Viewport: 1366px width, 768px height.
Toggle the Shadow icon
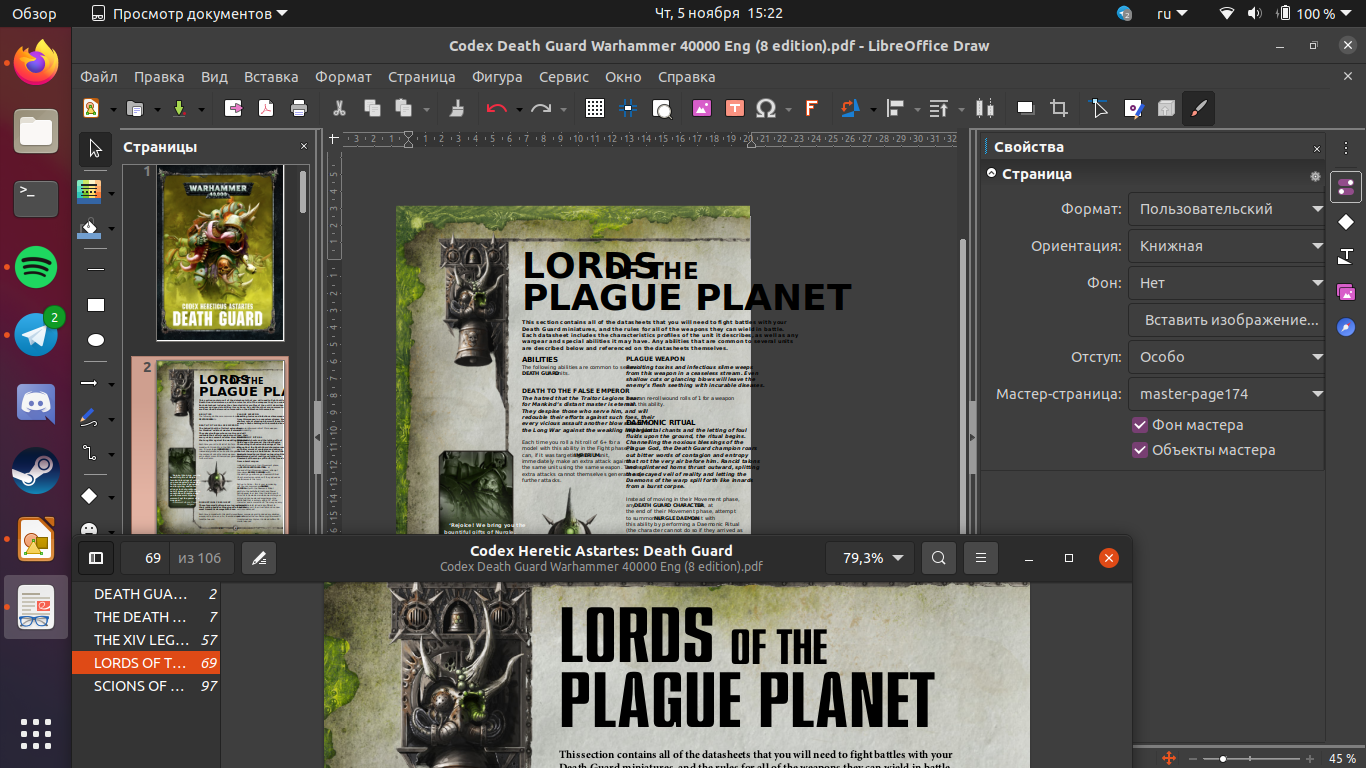pos(1026,108)
